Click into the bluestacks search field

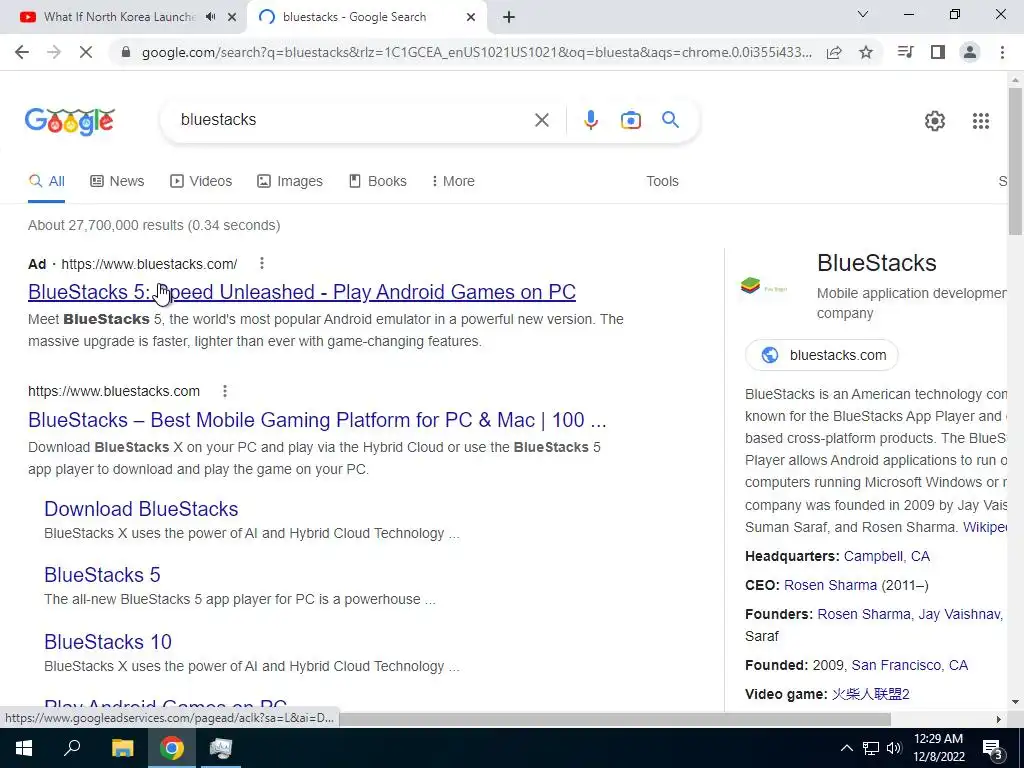pyautogui.click(x=353, y=120)
